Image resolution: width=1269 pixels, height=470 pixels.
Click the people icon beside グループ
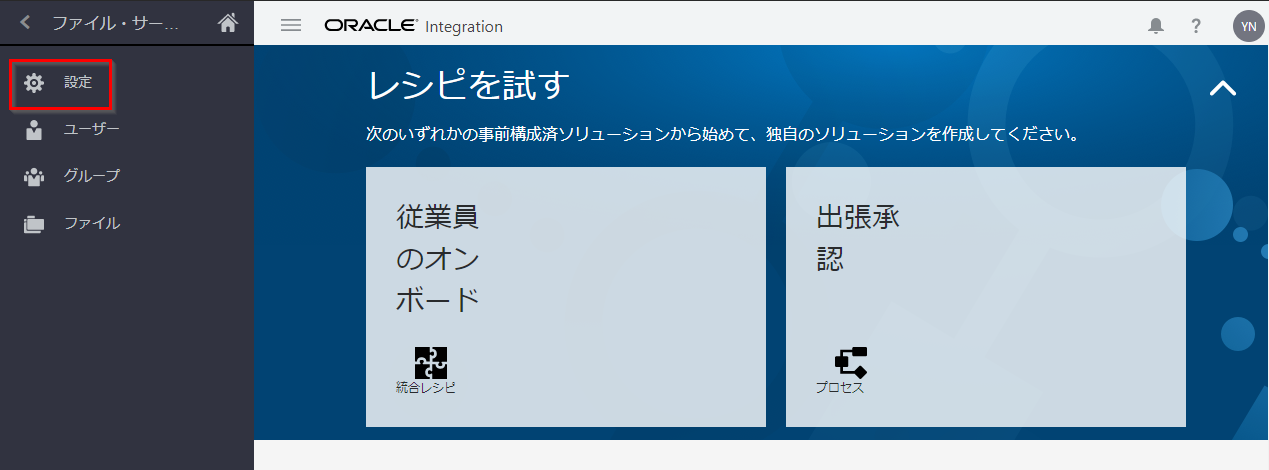coord(34,177)
